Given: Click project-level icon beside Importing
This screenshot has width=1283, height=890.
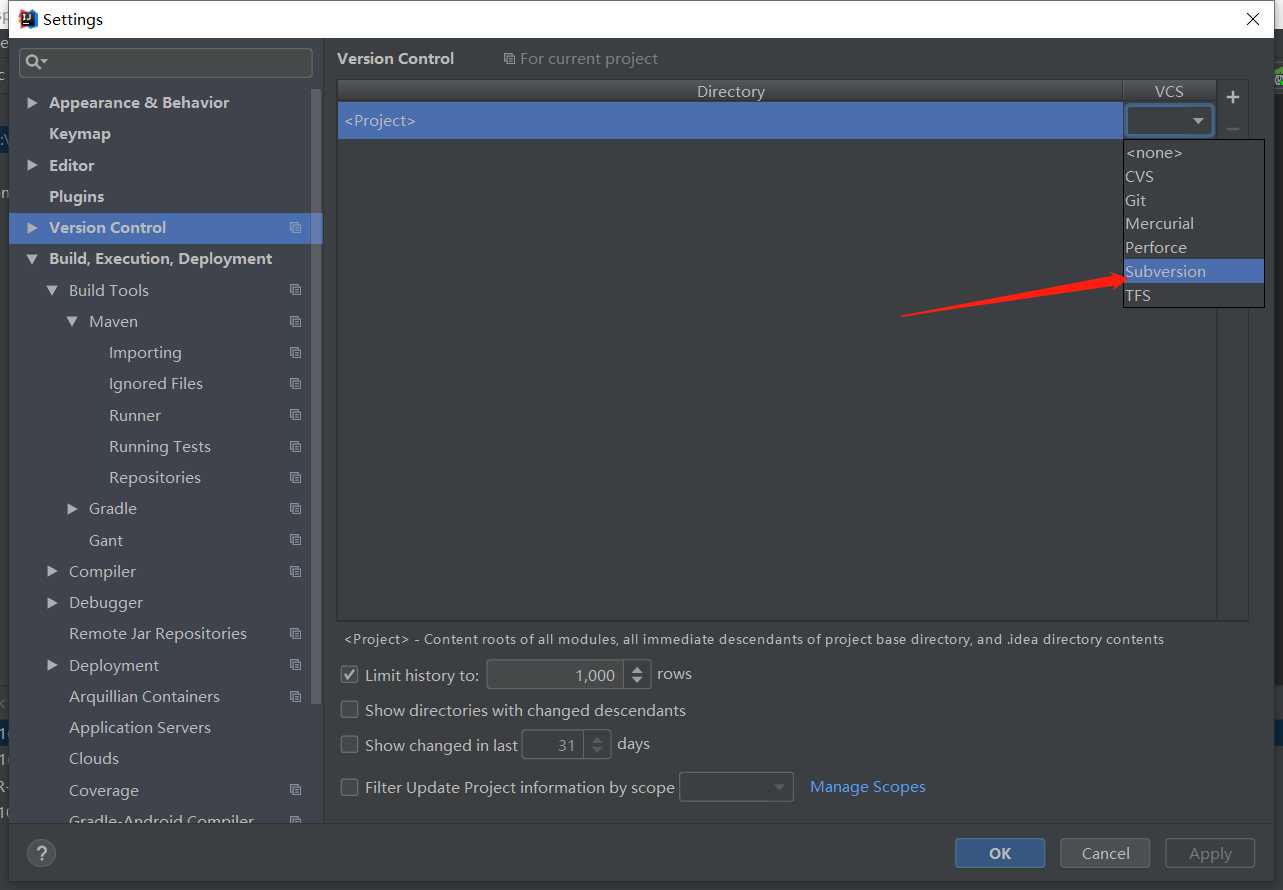Looking at the screenshot, I should click(x=295, y=352).
